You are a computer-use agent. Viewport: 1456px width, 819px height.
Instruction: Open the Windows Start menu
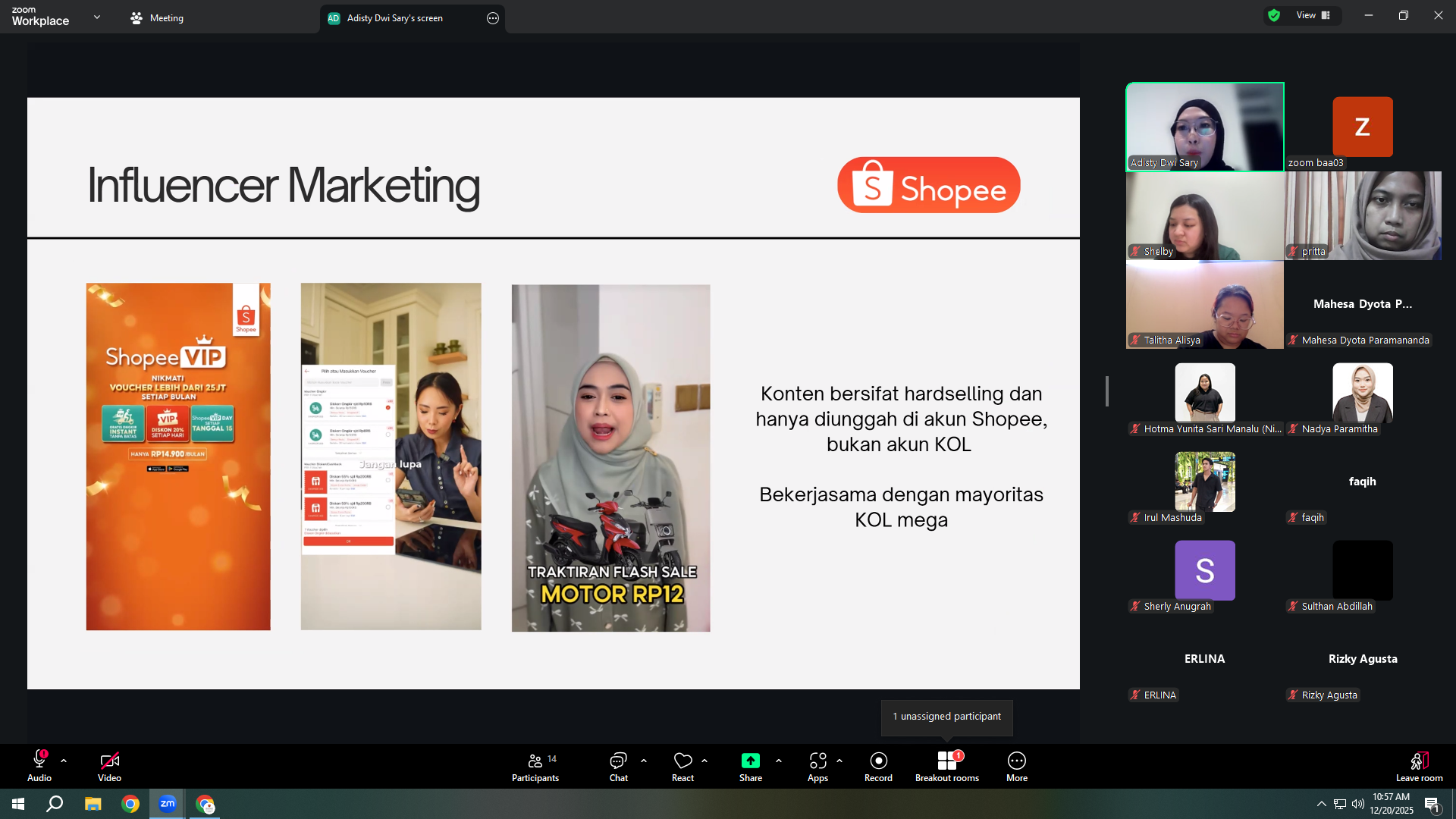pyautogui.click(x=18, y=804)
